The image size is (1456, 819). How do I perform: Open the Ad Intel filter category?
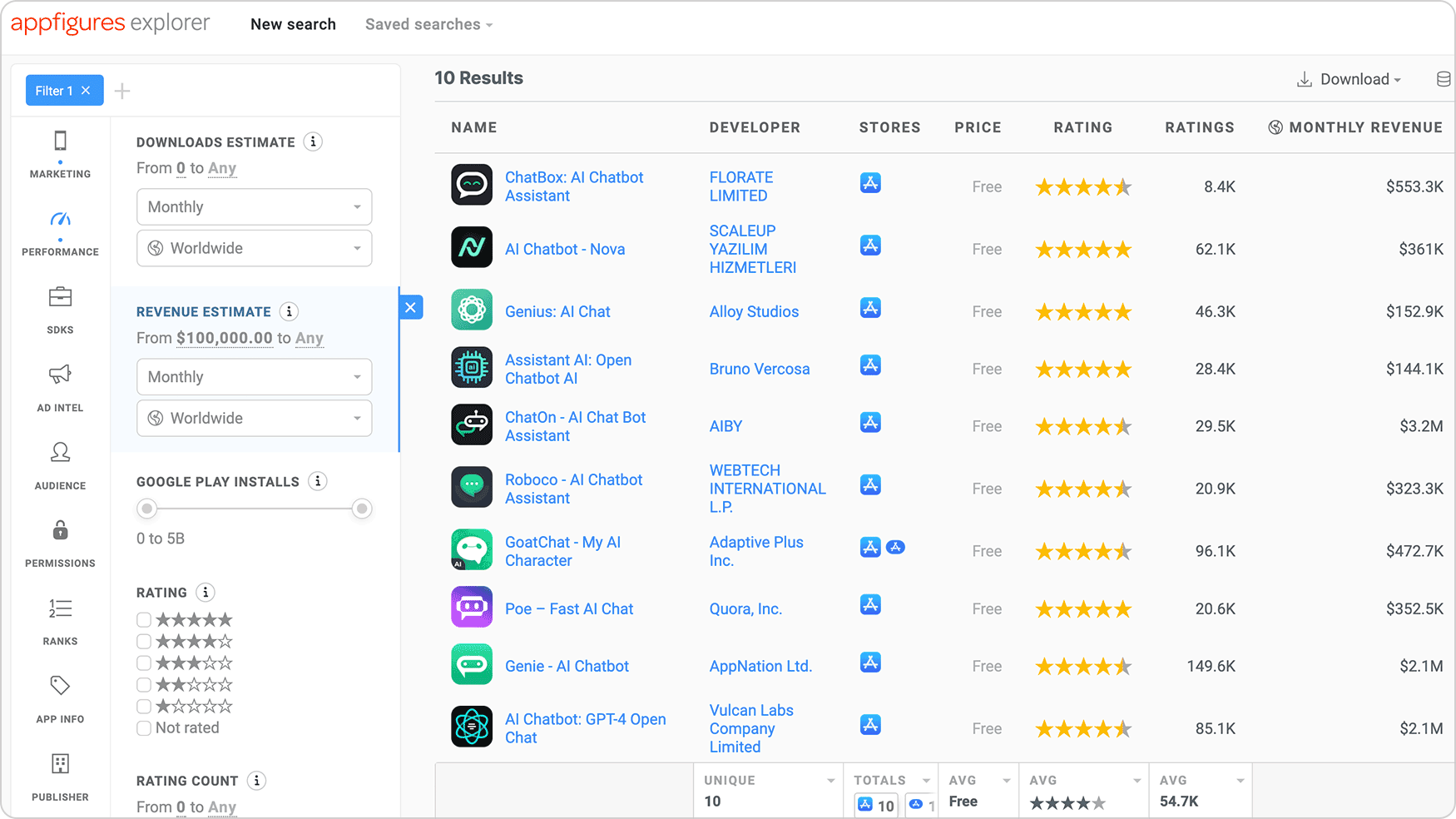coord(60,389)
